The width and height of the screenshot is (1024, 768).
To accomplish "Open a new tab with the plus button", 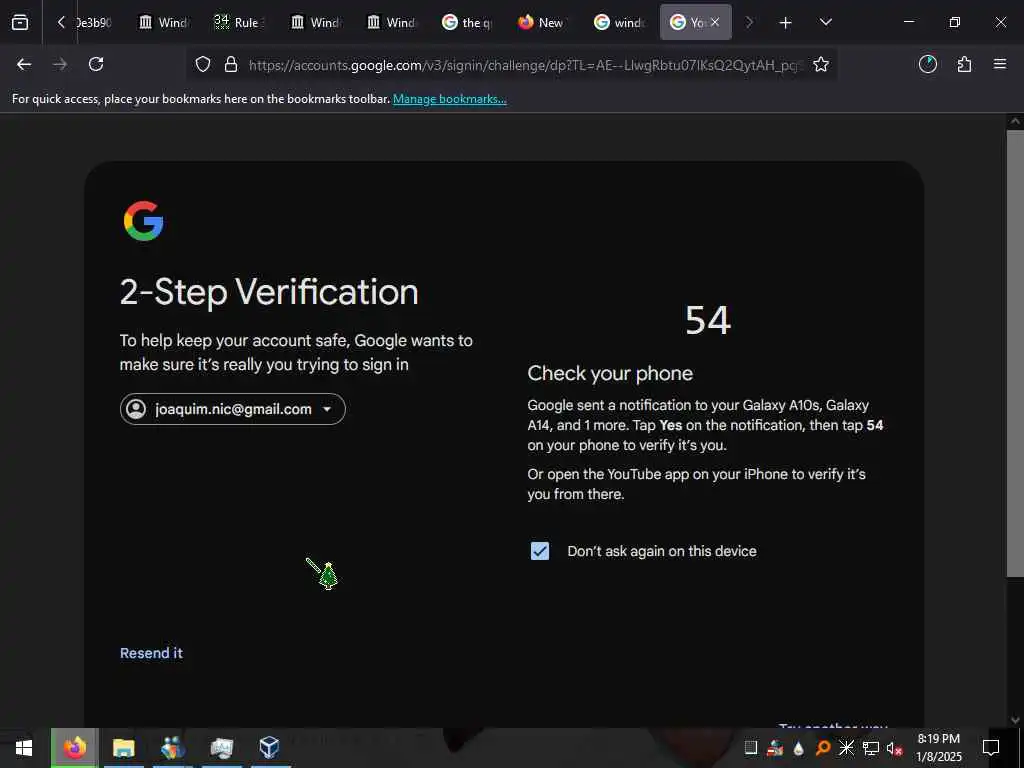I will coord(785,23).
